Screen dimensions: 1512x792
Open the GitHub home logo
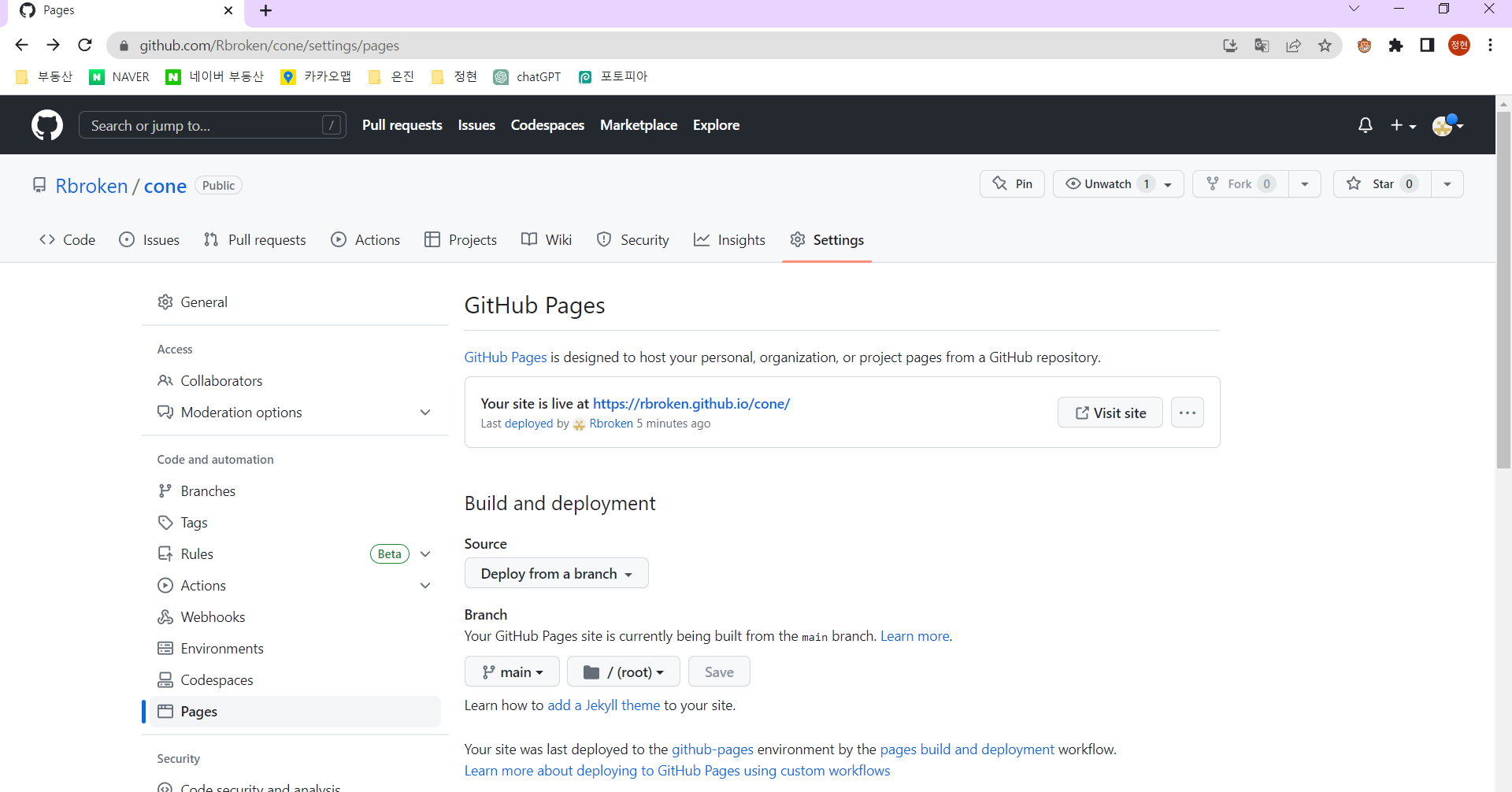click(x=47, y=125)
